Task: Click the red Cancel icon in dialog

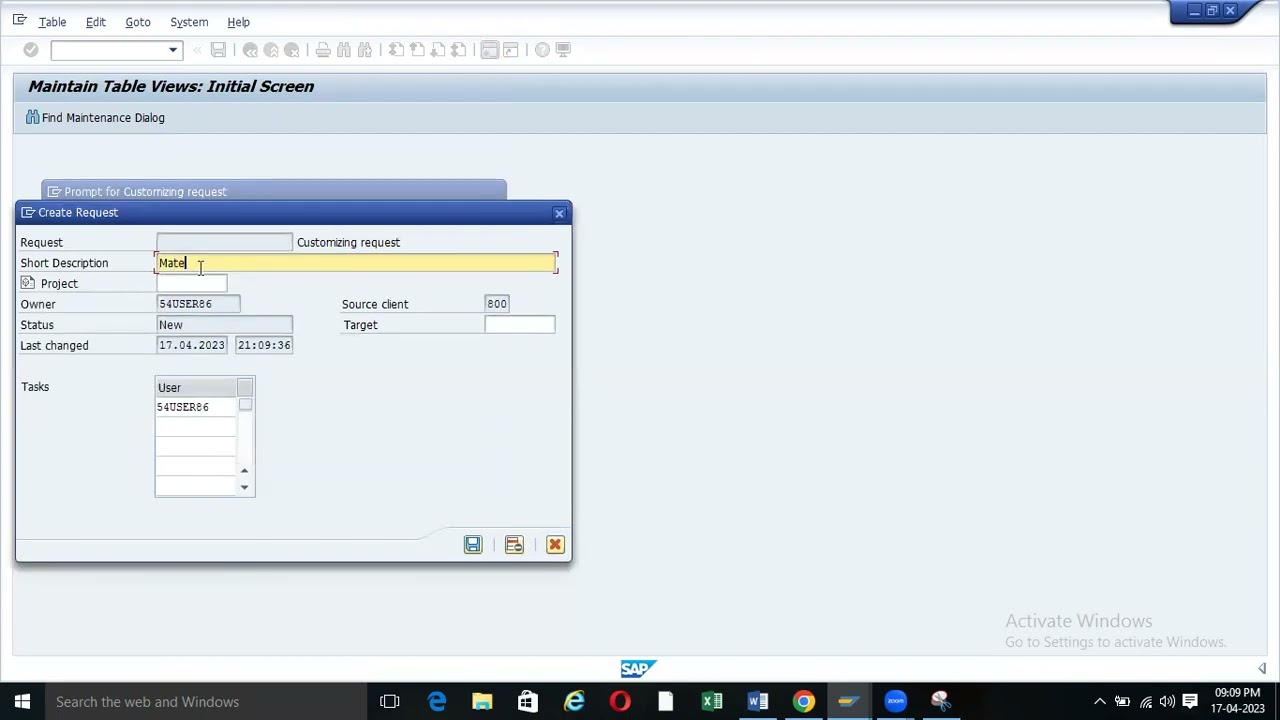Action: [555, 545]
